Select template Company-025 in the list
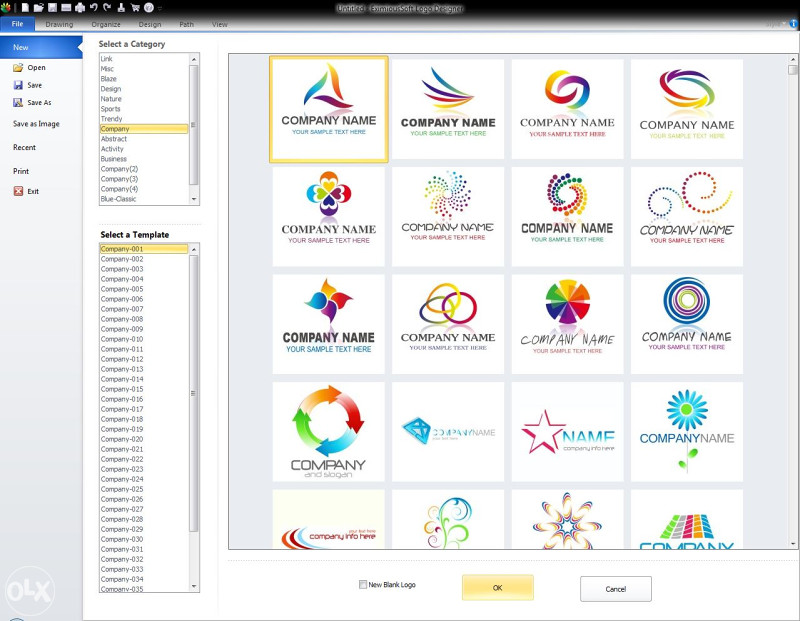The image size is (800, 621). tap(144, 489)
